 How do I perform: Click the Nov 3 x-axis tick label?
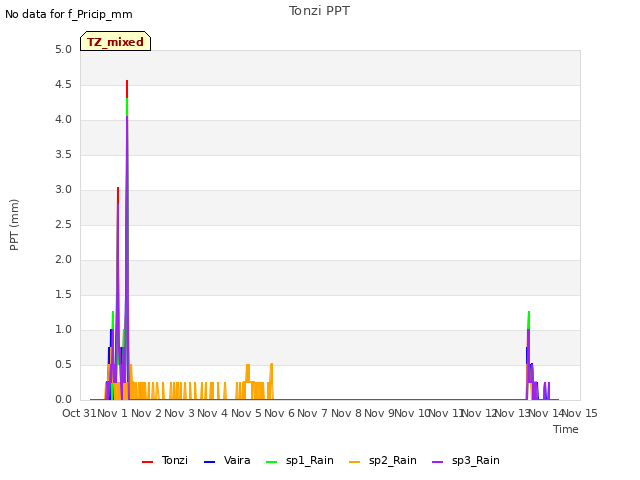(180, 413)
